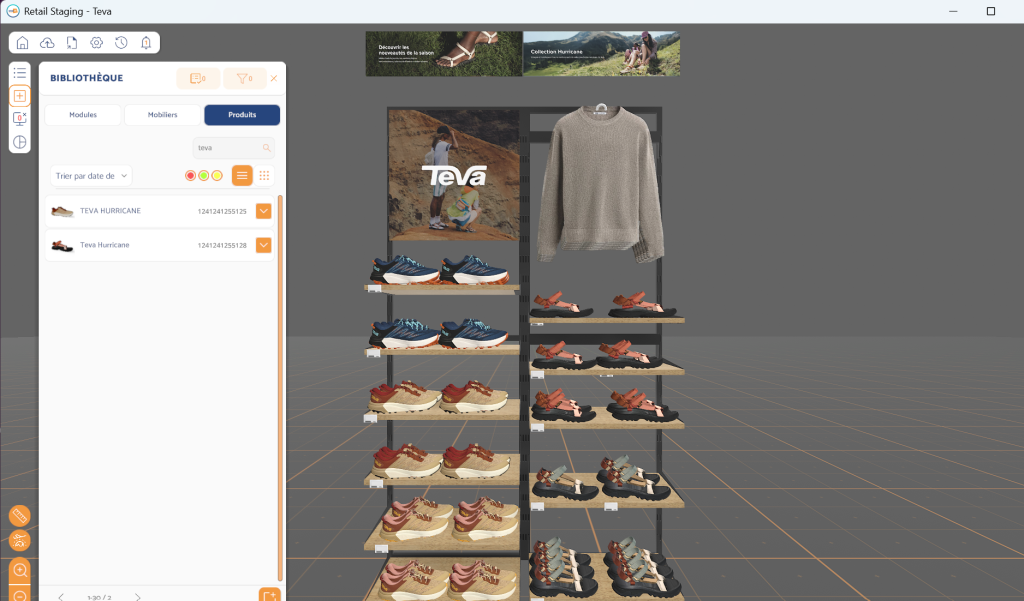Open the list view sidebar icon
Screen dimensions: 1024x601
tap(20, 73)
